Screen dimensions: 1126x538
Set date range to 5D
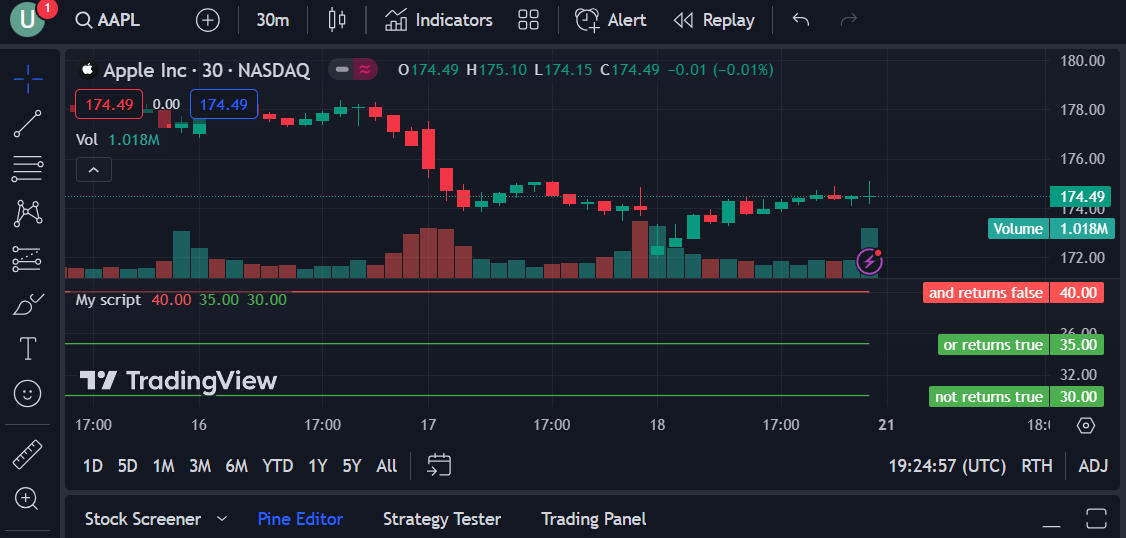[x=127, y=465]
